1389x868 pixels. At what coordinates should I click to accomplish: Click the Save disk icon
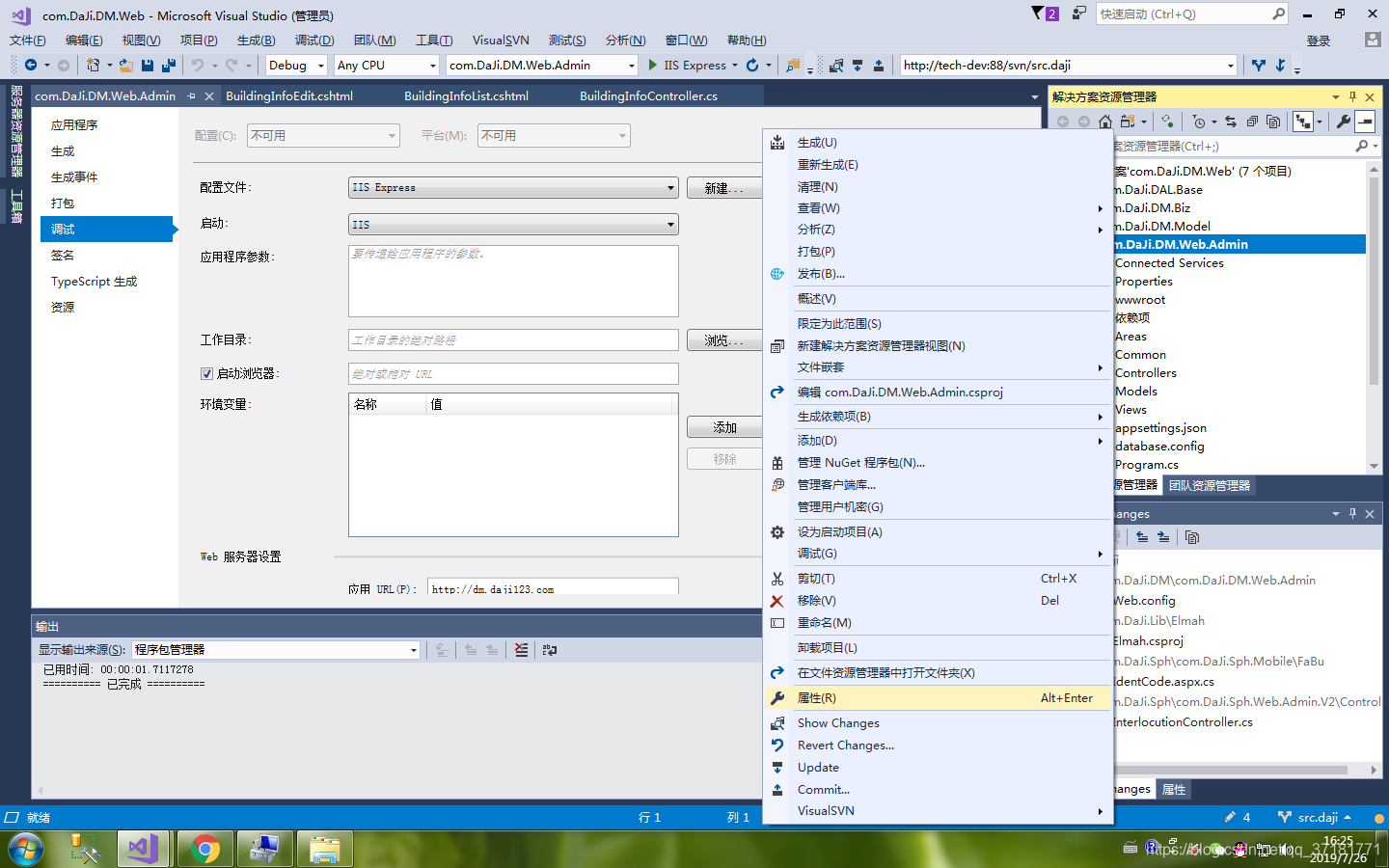pyautogui.click(x=148, y=65)
